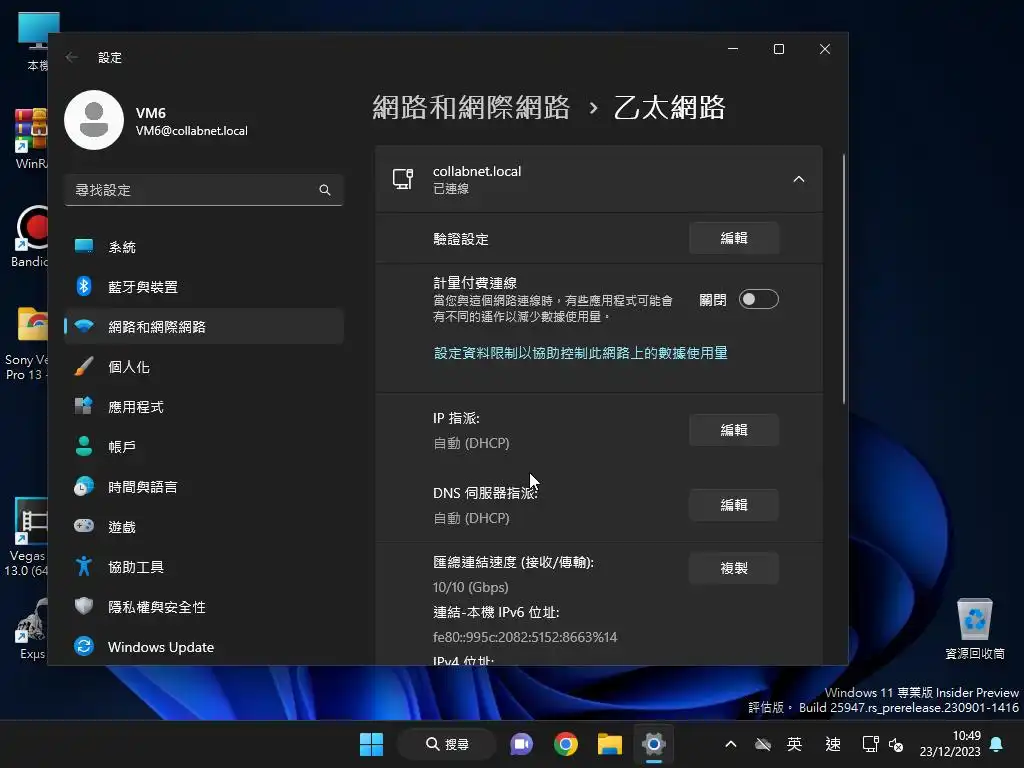
Task: Click the 協助工具 accessibility figure icon
Action: click(84, 566)
